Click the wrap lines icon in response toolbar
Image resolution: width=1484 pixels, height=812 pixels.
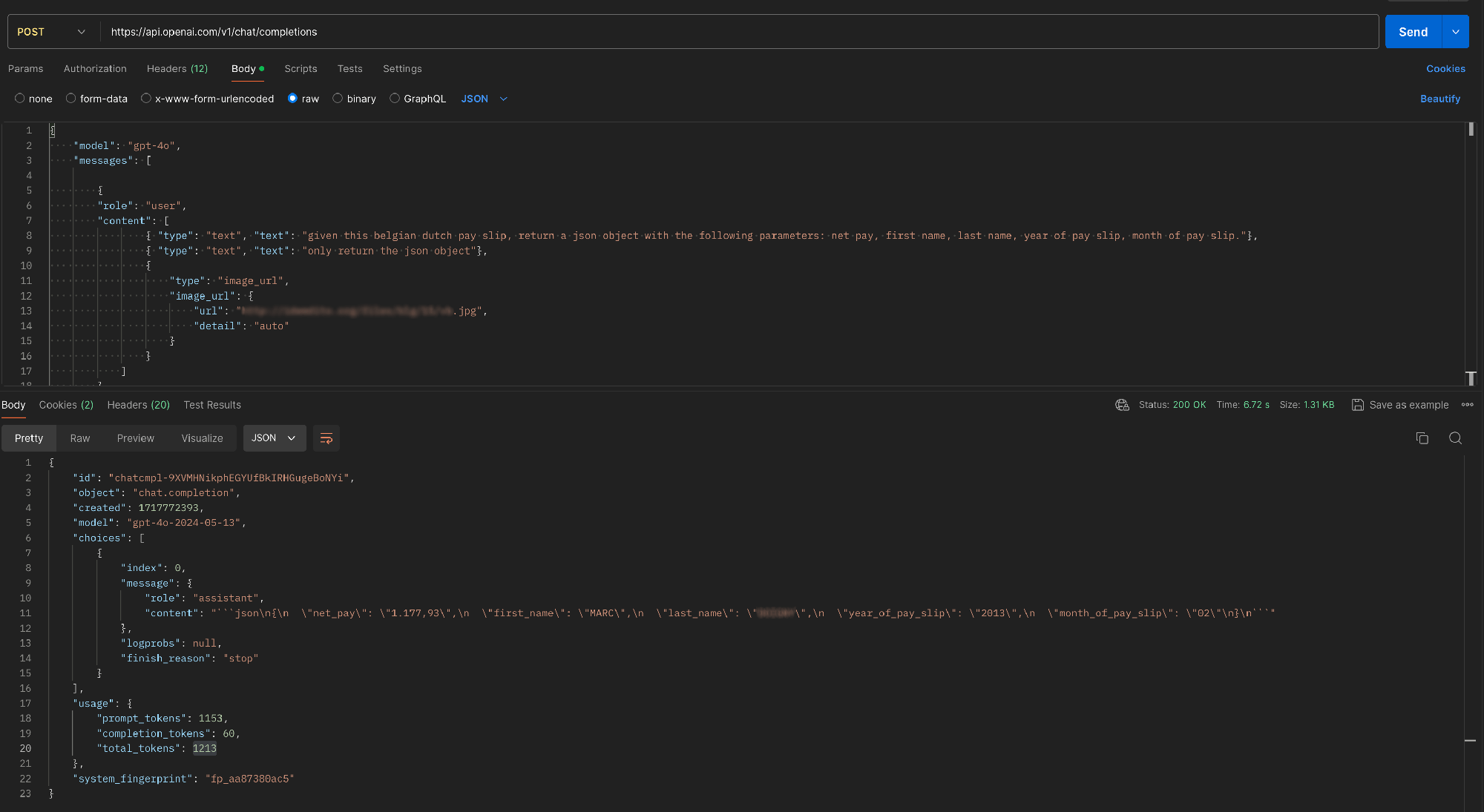[326, 438]
